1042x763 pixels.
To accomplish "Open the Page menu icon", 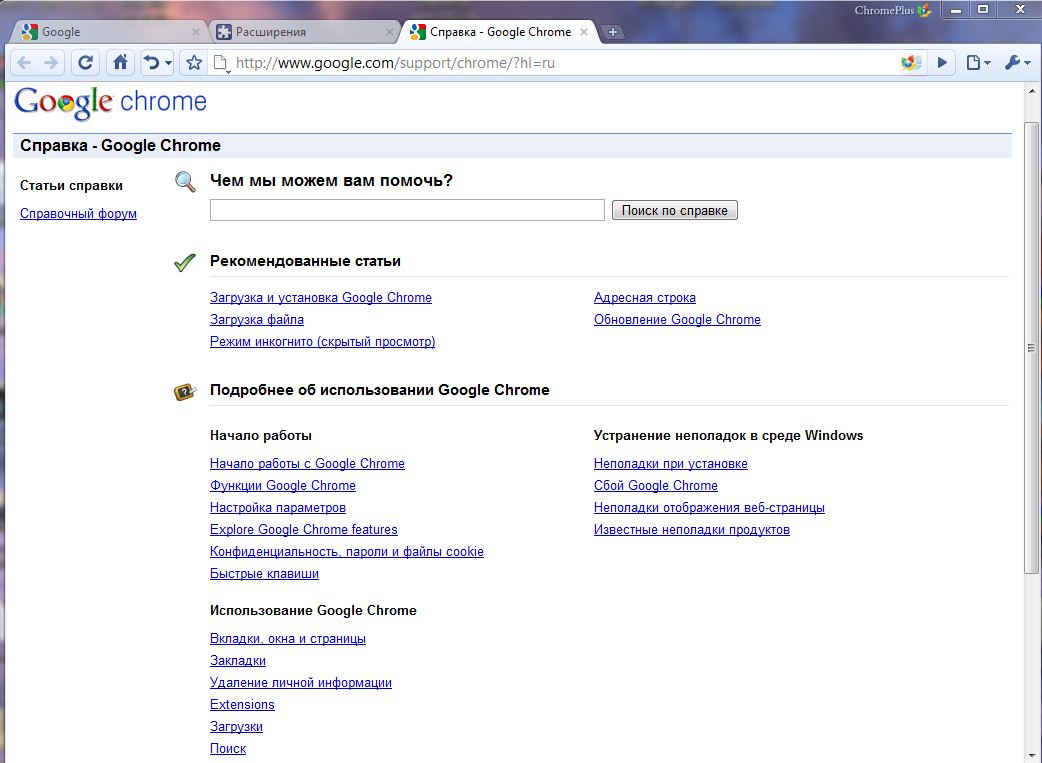I will [x=978, y=63].
